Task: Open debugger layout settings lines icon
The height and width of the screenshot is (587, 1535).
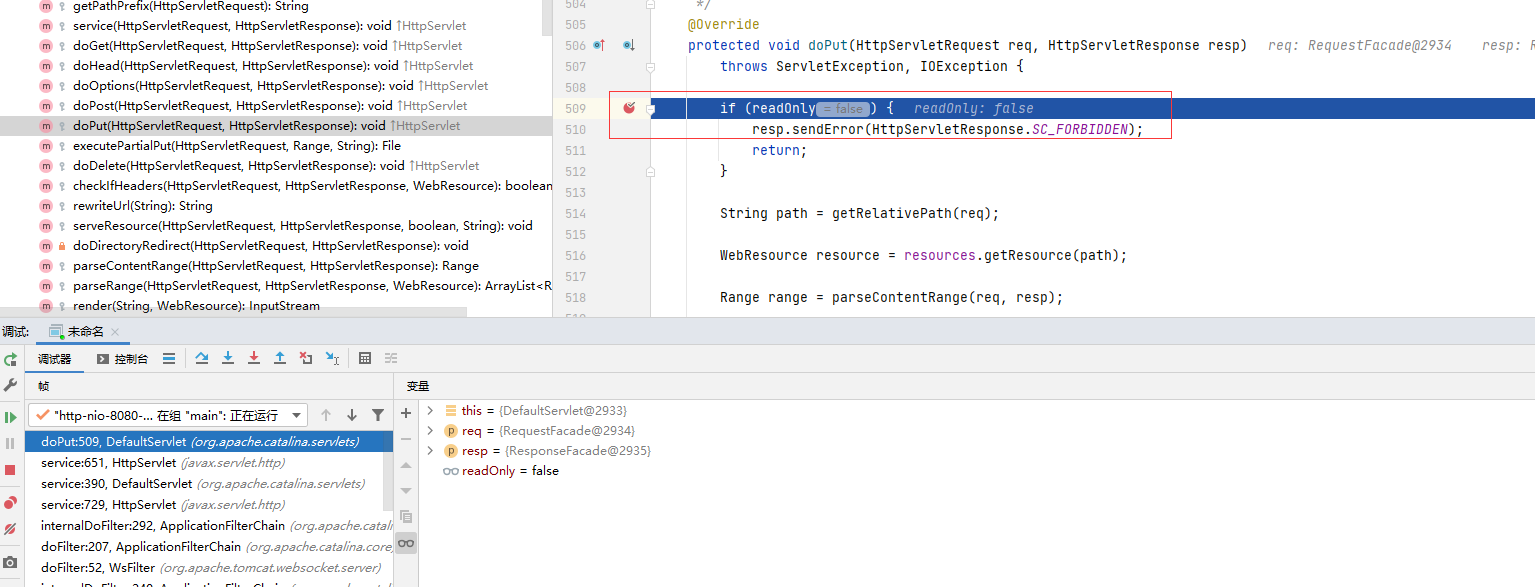Action: 169,358
